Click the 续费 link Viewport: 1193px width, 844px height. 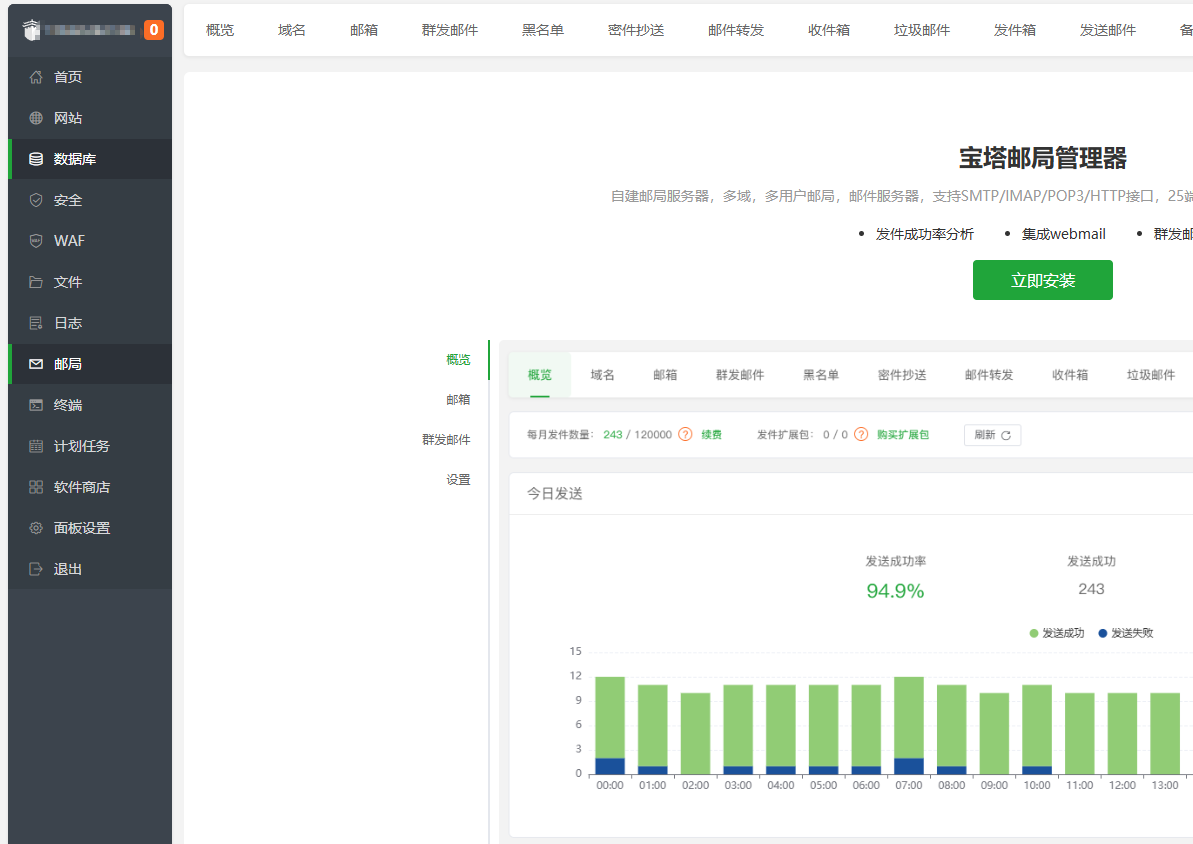click(711, 435)
